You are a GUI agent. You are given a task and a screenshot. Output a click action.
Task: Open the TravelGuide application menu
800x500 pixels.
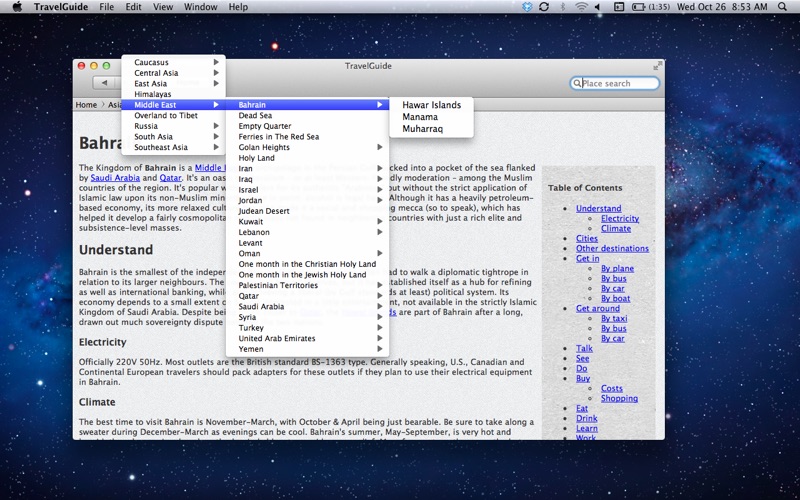[x=61, y=7]
